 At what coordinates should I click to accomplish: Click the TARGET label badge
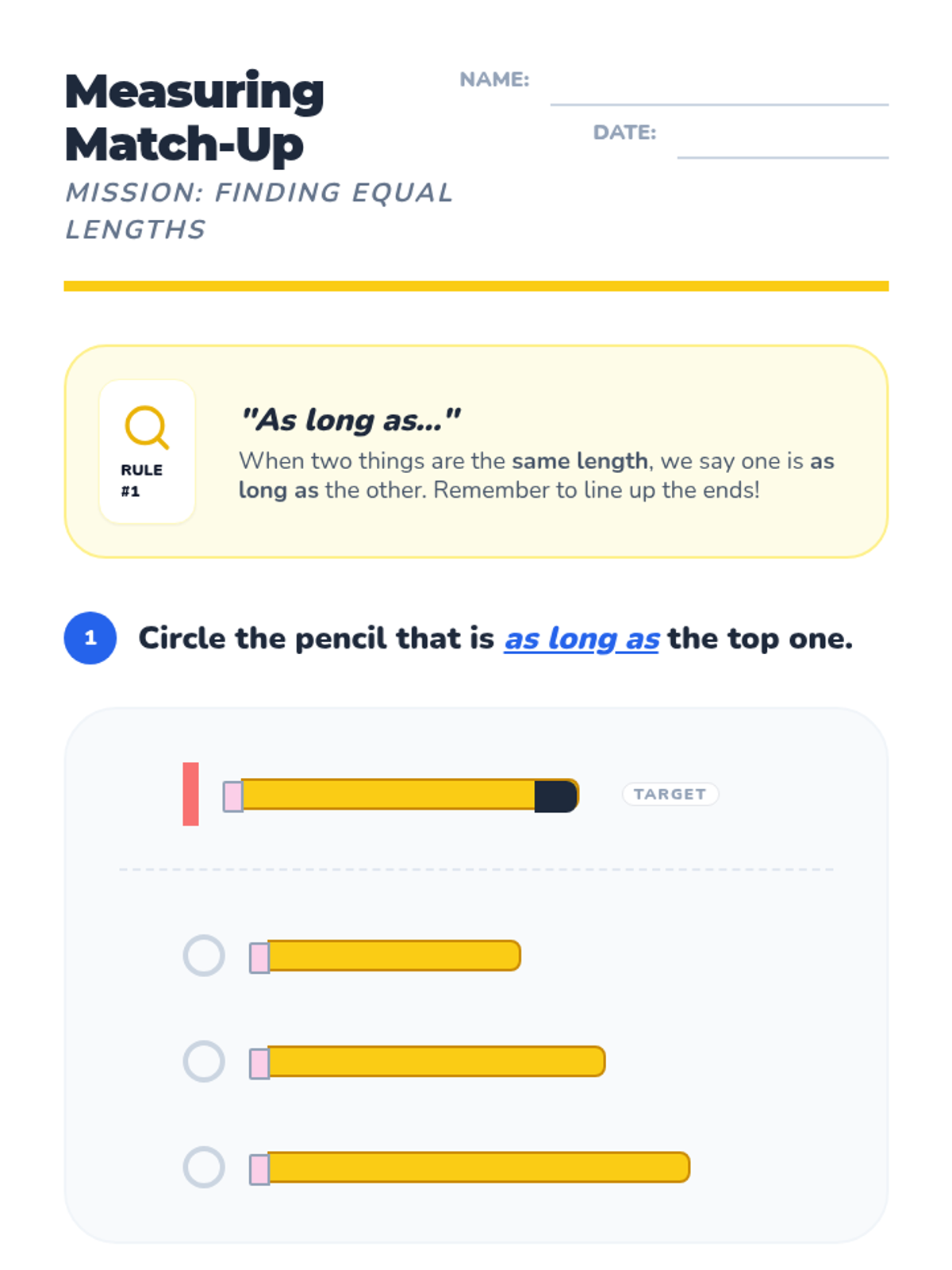point(670,794)
